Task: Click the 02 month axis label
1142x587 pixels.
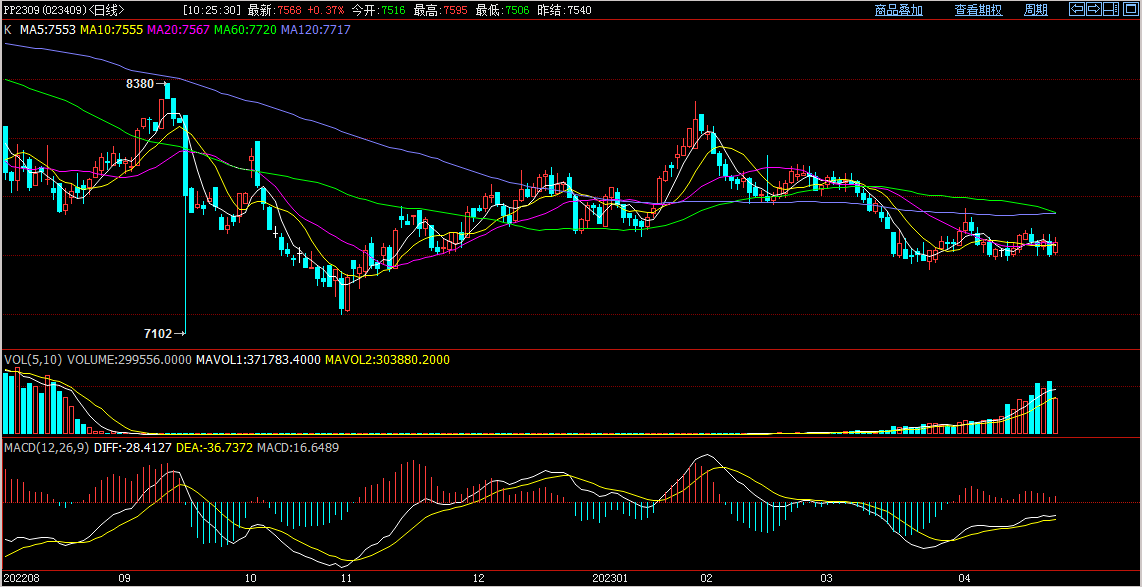Action: pyautogui.click(x=706, y=578)
